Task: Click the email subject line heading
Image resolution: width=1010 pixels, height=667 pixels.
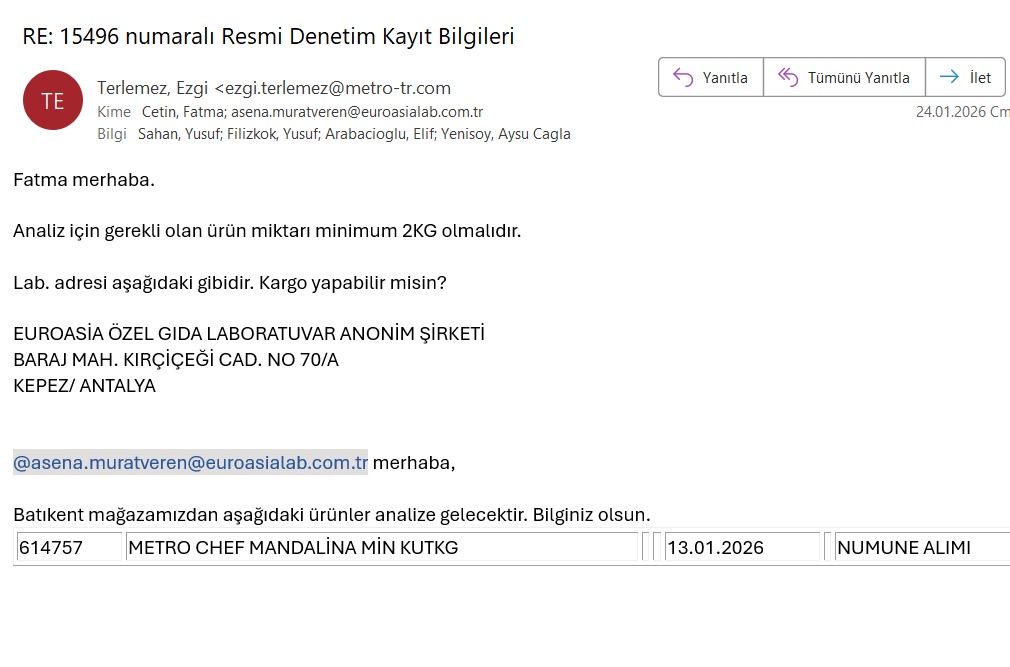Action: pos(268,37)
